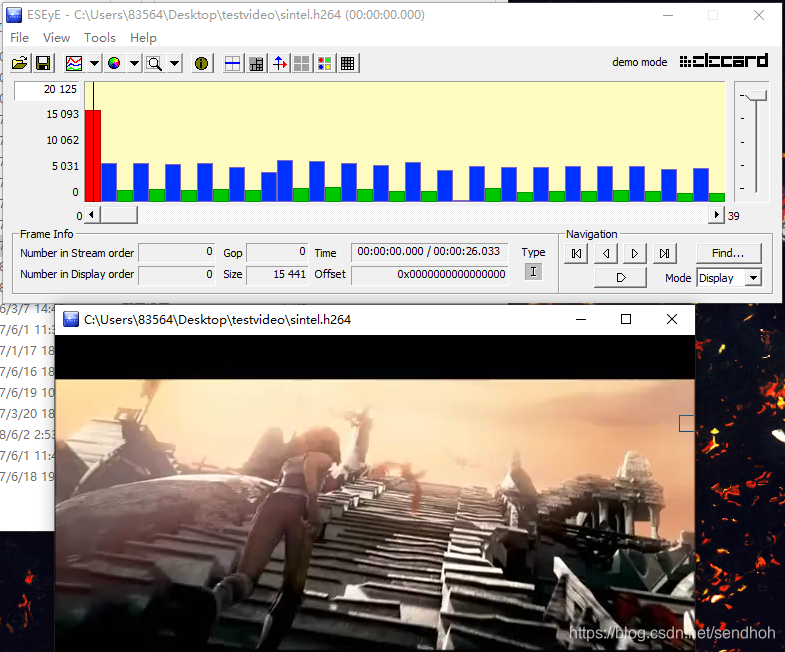Click the 'demo mode' label
The height and width of the screenshot is (652, 785).
(x=640, y=62)
